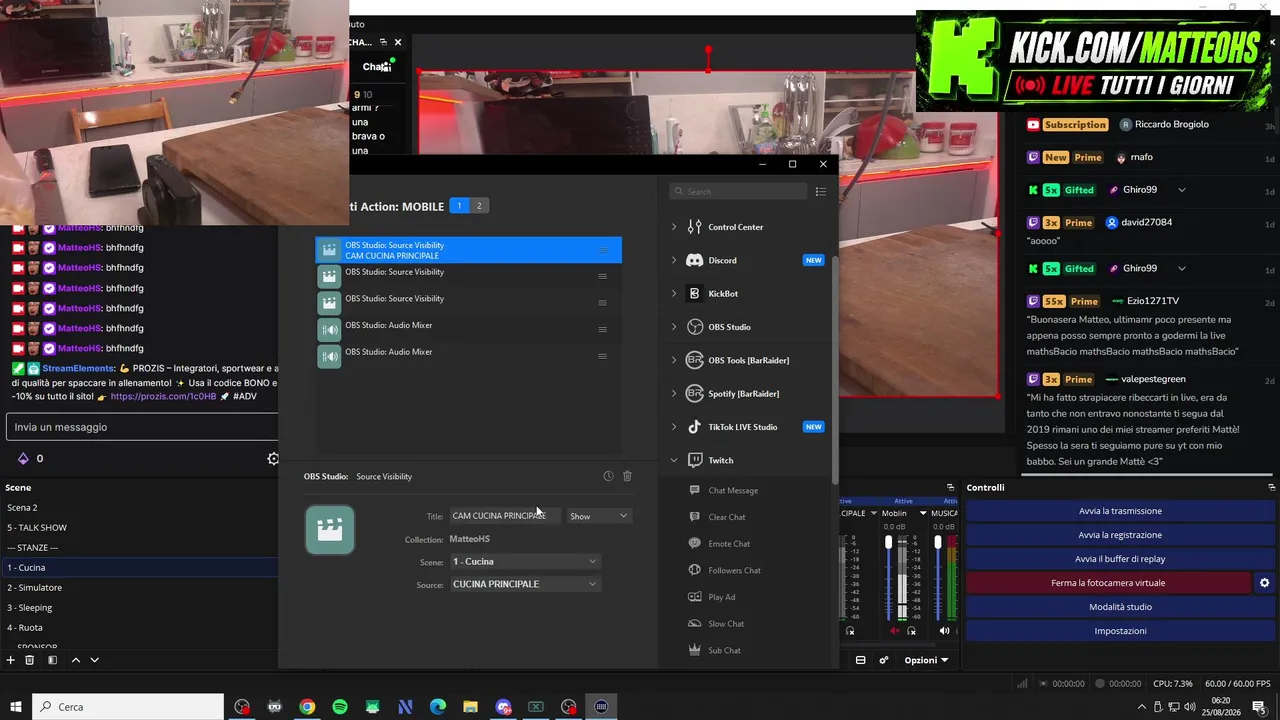1280x720 pixels.
Task: Open the Opzioni dropdown menu
Action: click(925, 660)
